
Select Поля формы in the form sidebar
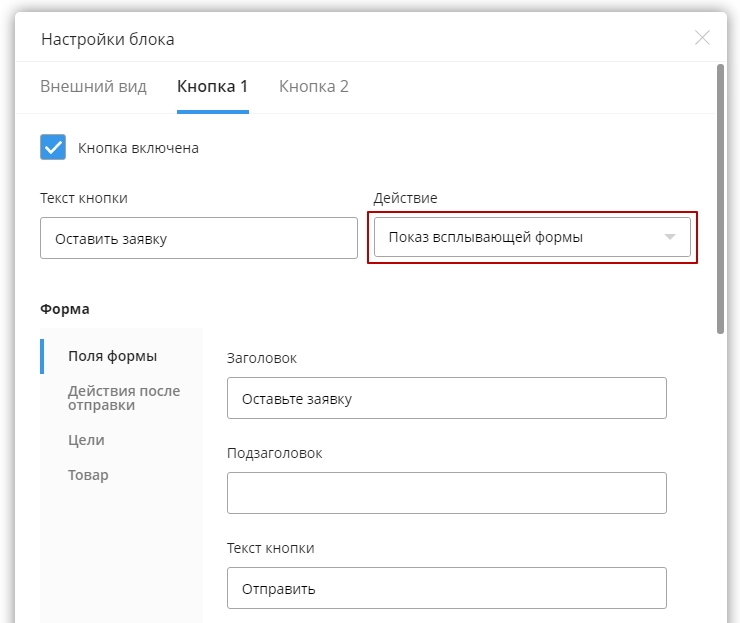coord(112,356)
